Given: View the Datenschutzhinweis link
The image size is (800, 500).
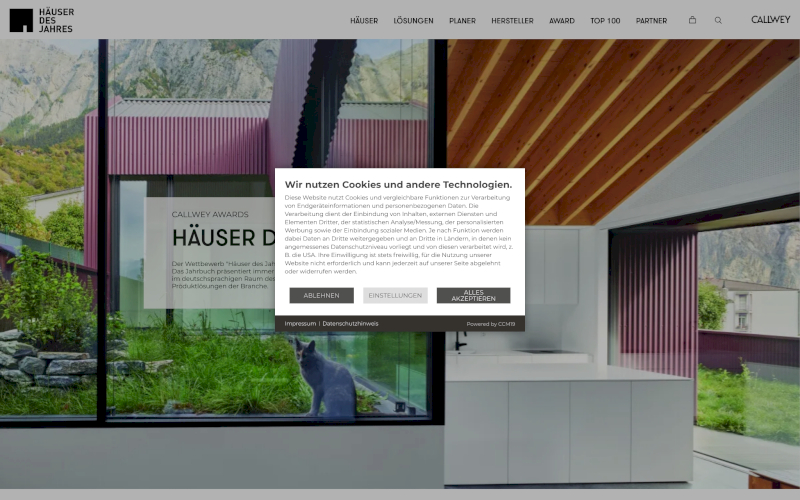Looking at the screenshot, I should click(350, 324).
